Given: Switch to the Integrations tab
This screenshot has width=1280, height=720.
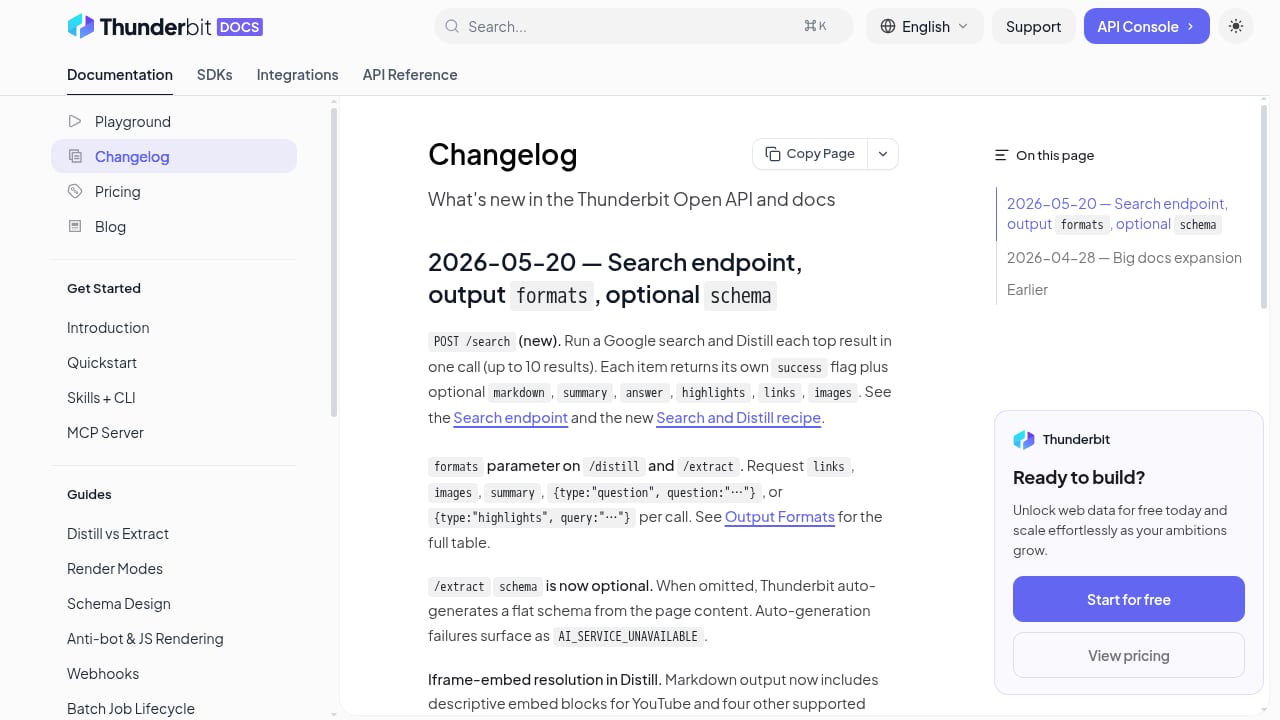Looking at the screenshot, I should (x=297, y=75).
